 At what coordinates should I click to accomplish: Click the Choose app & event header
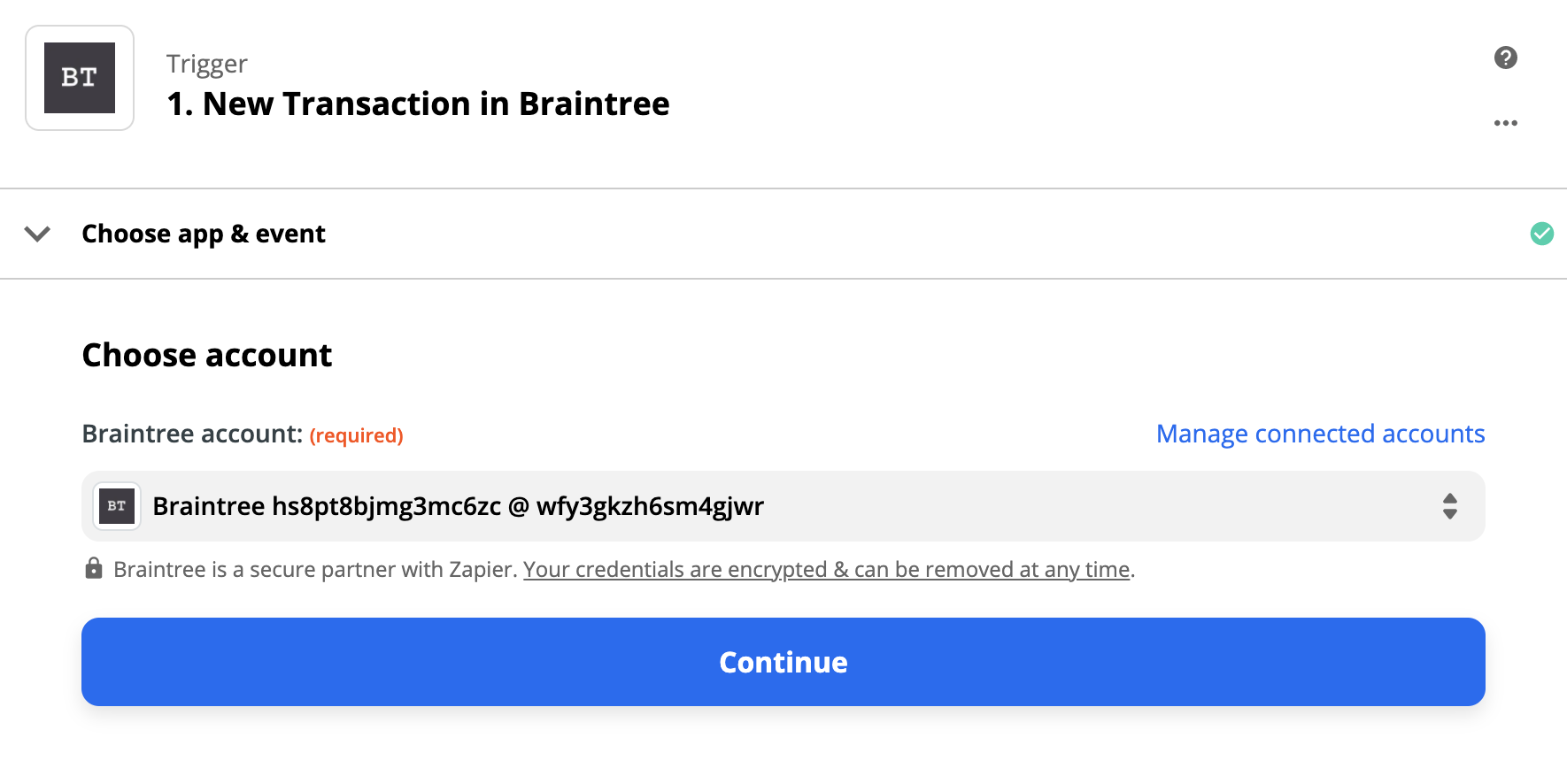click(203, 234)
